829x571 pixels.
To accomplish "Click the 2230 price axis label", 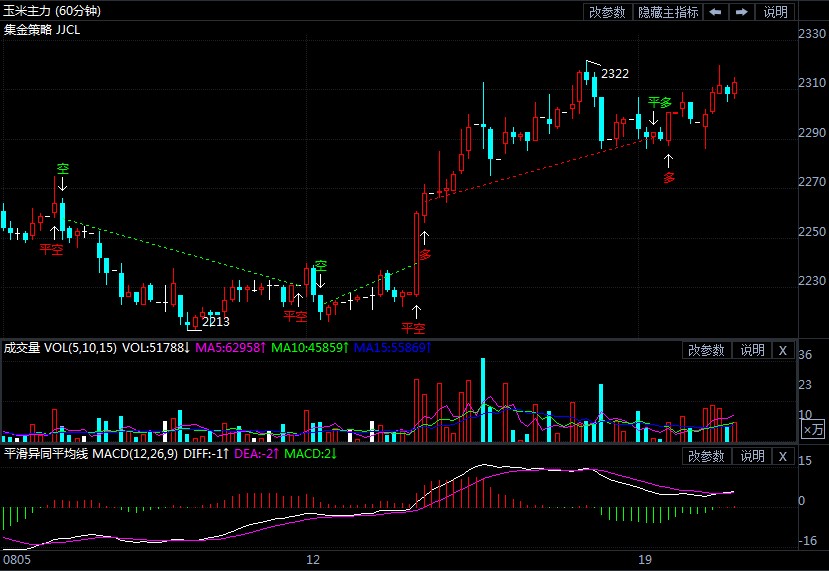I will 812,281.
